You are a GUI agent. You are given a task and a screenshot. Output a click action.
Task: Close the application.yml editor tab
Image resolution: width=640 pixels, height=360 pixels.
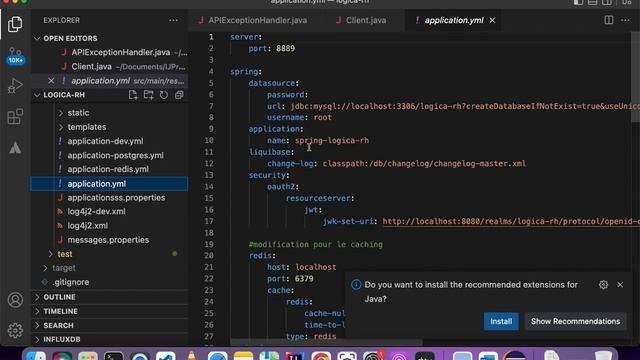click(x=492, y=20)
